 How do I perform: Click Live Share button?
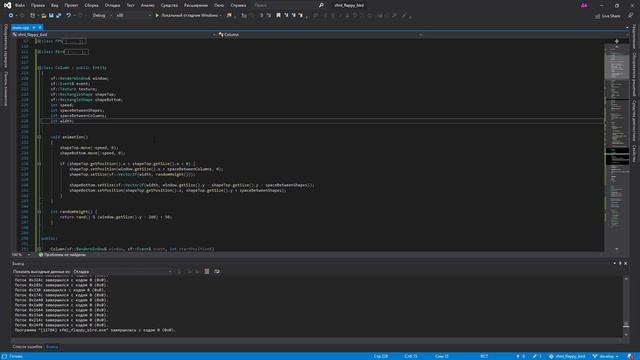tap(607, 16)
